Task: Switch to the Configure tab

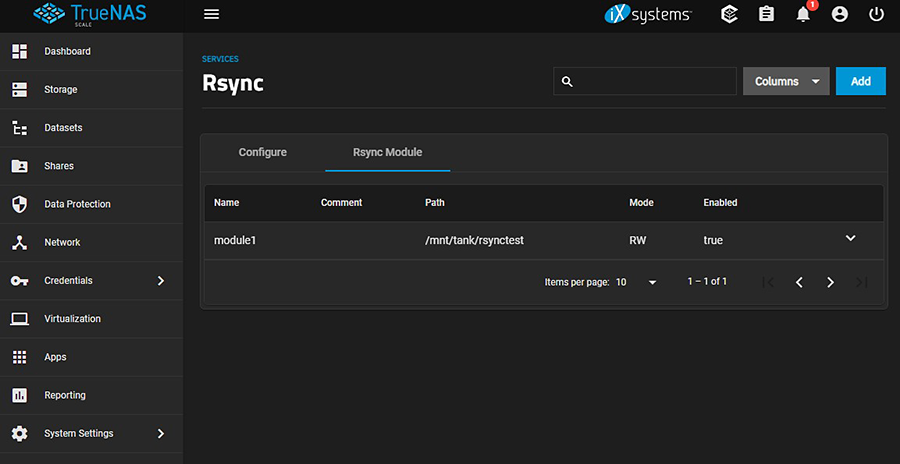Action: (x=262, y=152)
